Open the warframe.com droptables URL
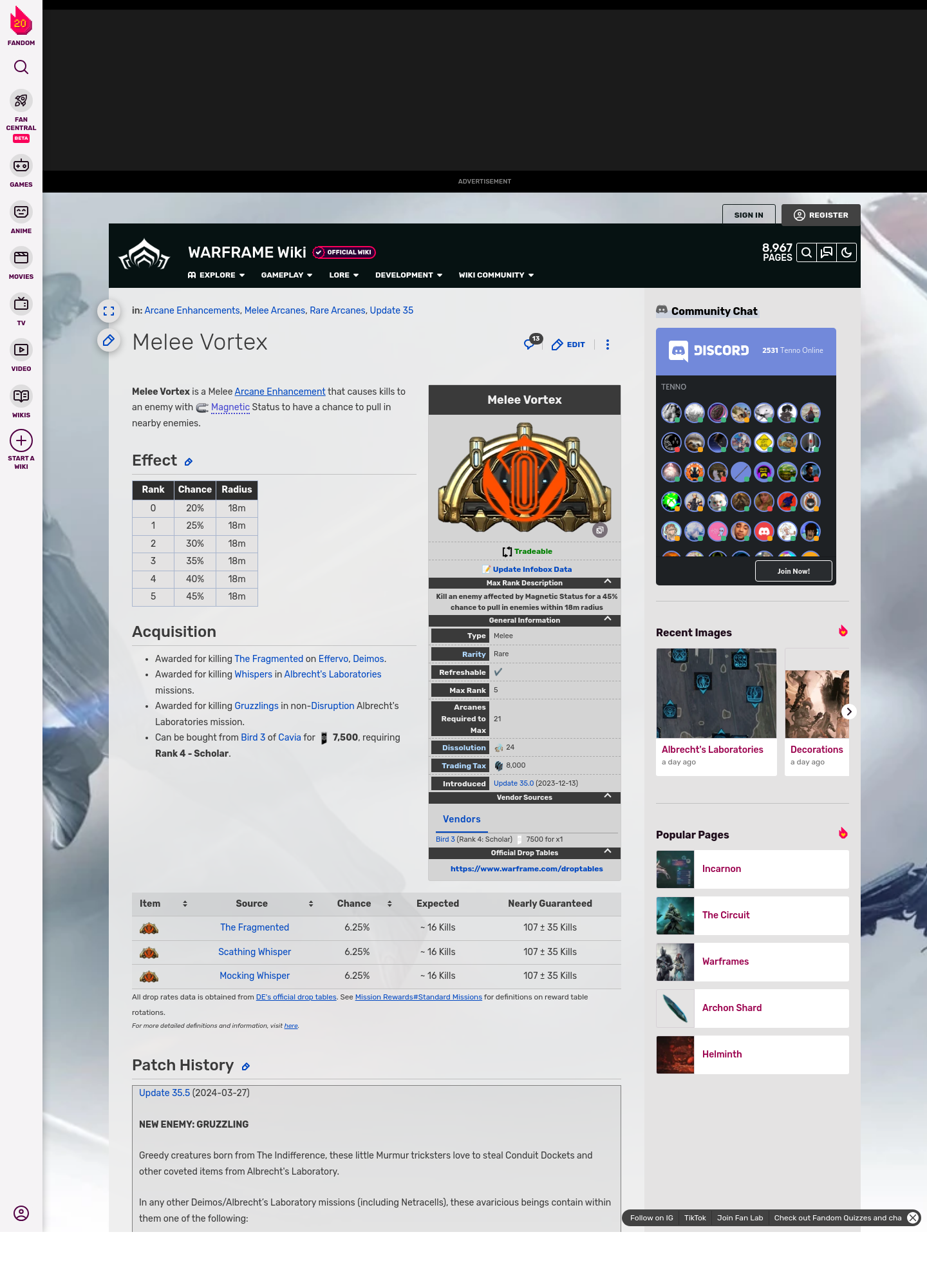927x1288 pixels. (527, 869)
